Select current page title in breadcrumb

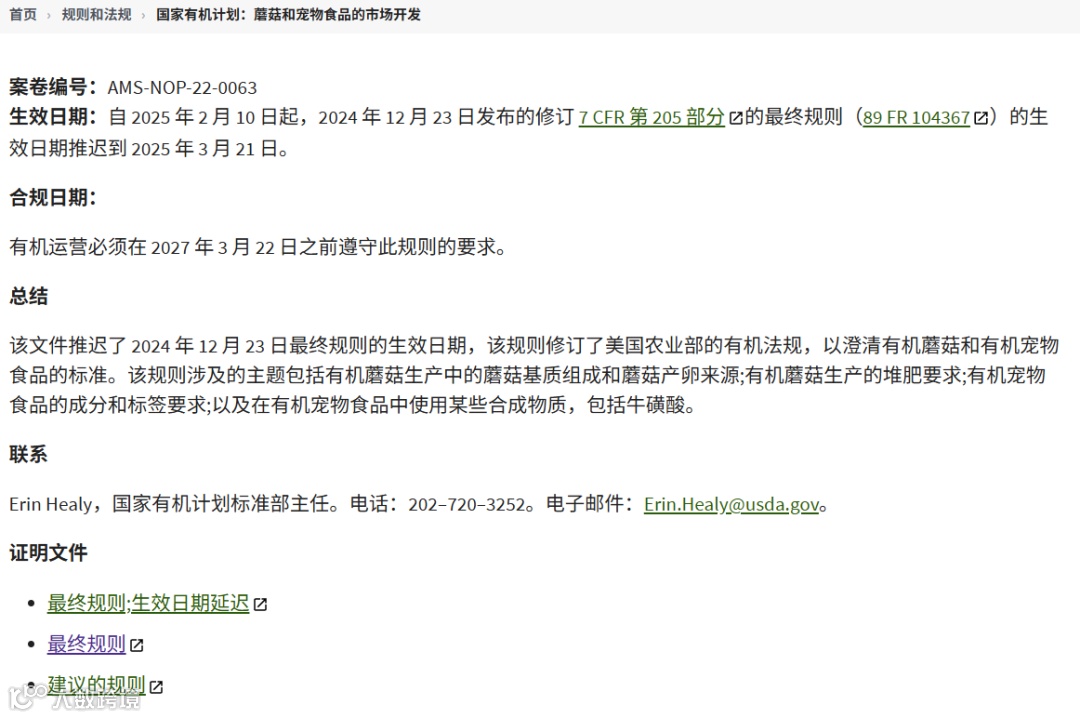click(x=289, y=14)
